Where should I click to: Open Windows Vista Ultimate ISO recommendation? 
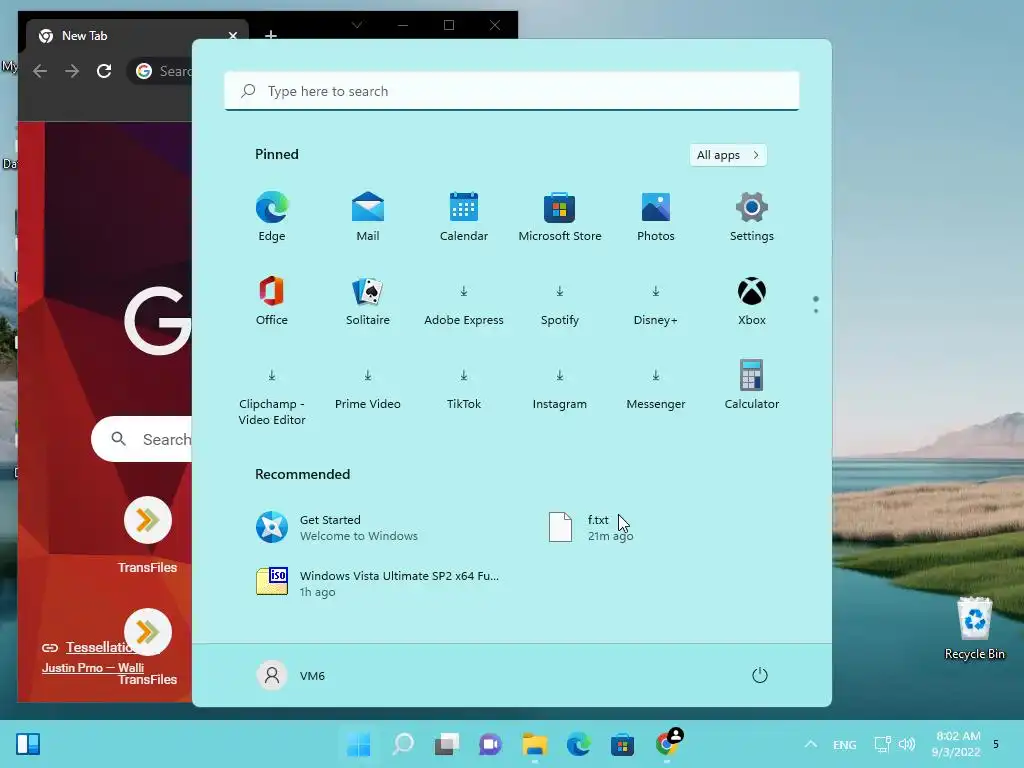[379, 583]
